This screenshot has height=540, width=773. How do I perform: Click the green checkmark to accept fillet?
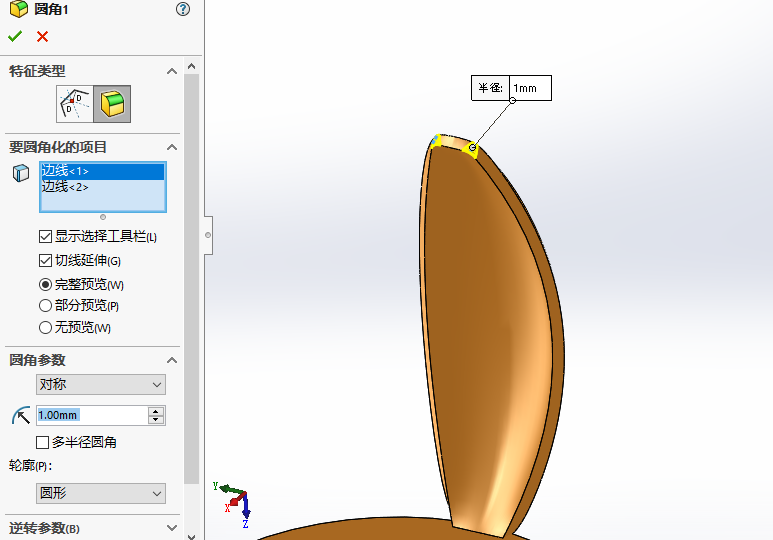point(15,36)
